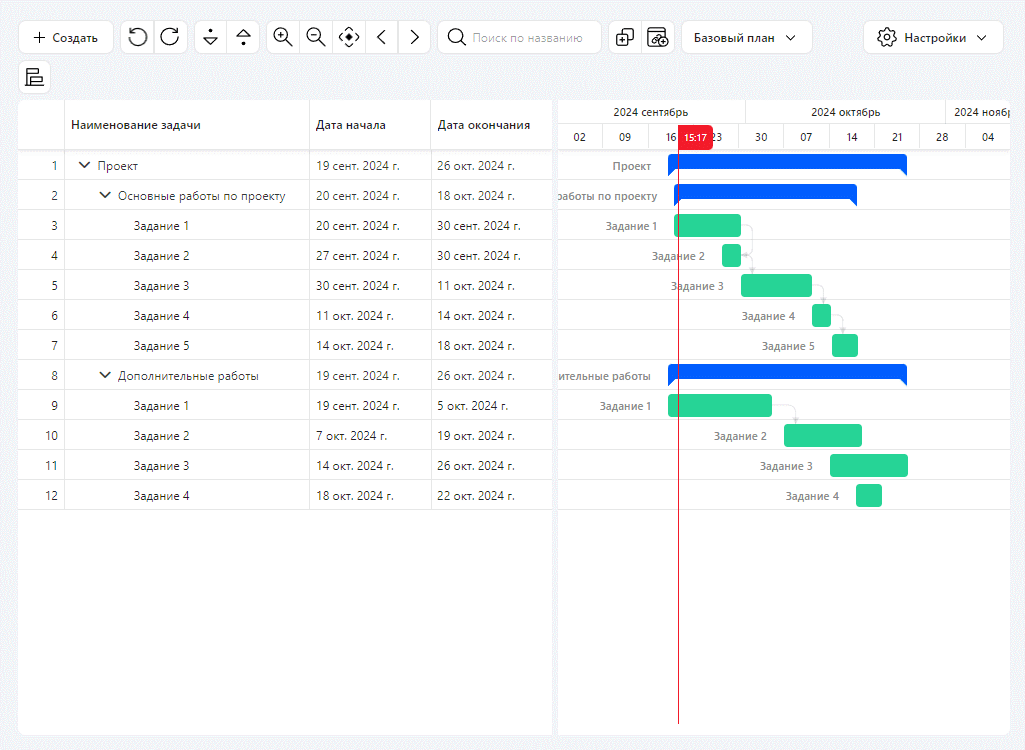The width and height of the screenshot is (1025, 750).
Task: Focus the Поиск по названию field
Action: pos(520,37)
